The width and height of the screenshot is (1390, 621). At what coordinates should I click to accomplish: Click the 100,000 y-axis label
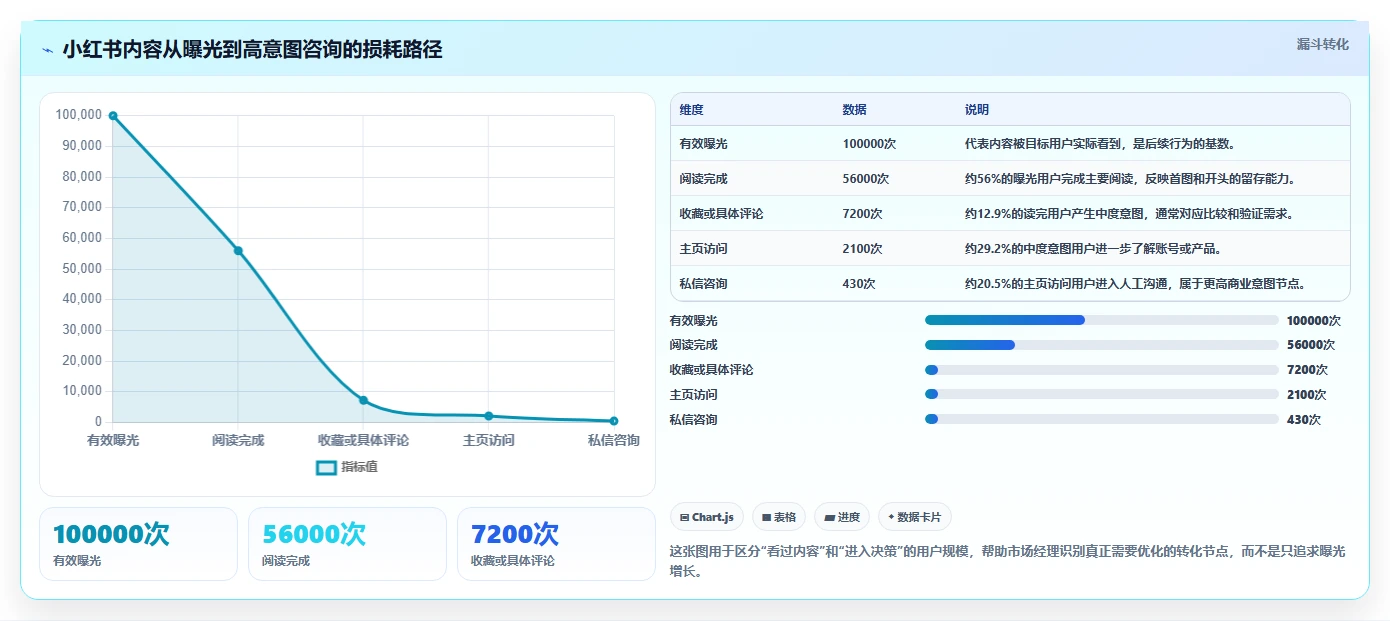[x=79, y=115]
